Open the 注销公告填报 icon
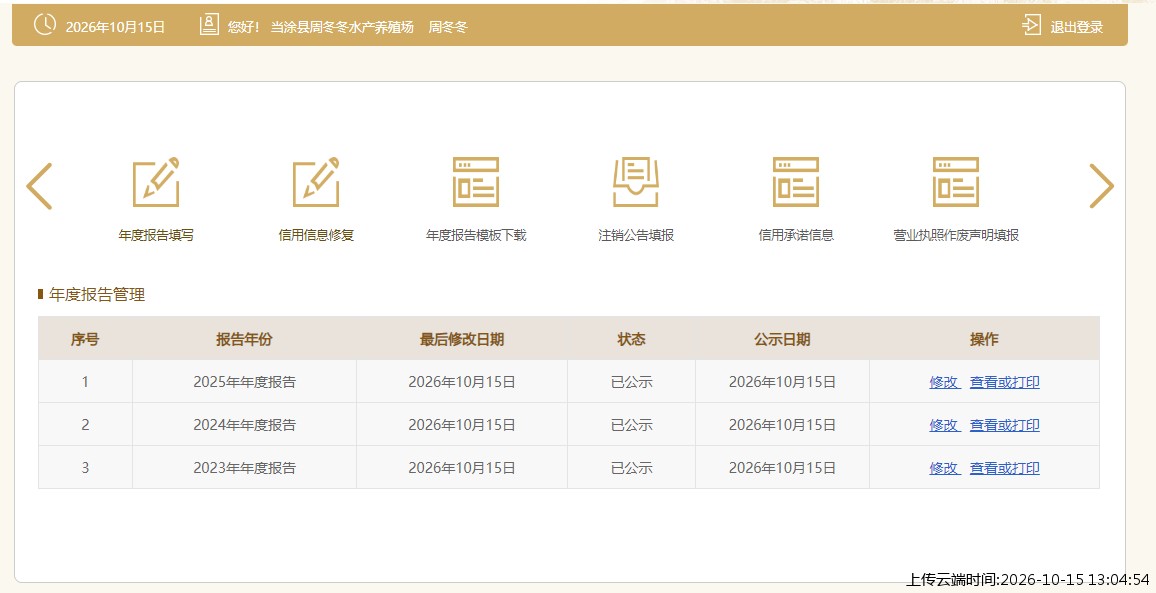This screenshot has height=593, width=1156. pyautogui.click(x=636, y=182)
